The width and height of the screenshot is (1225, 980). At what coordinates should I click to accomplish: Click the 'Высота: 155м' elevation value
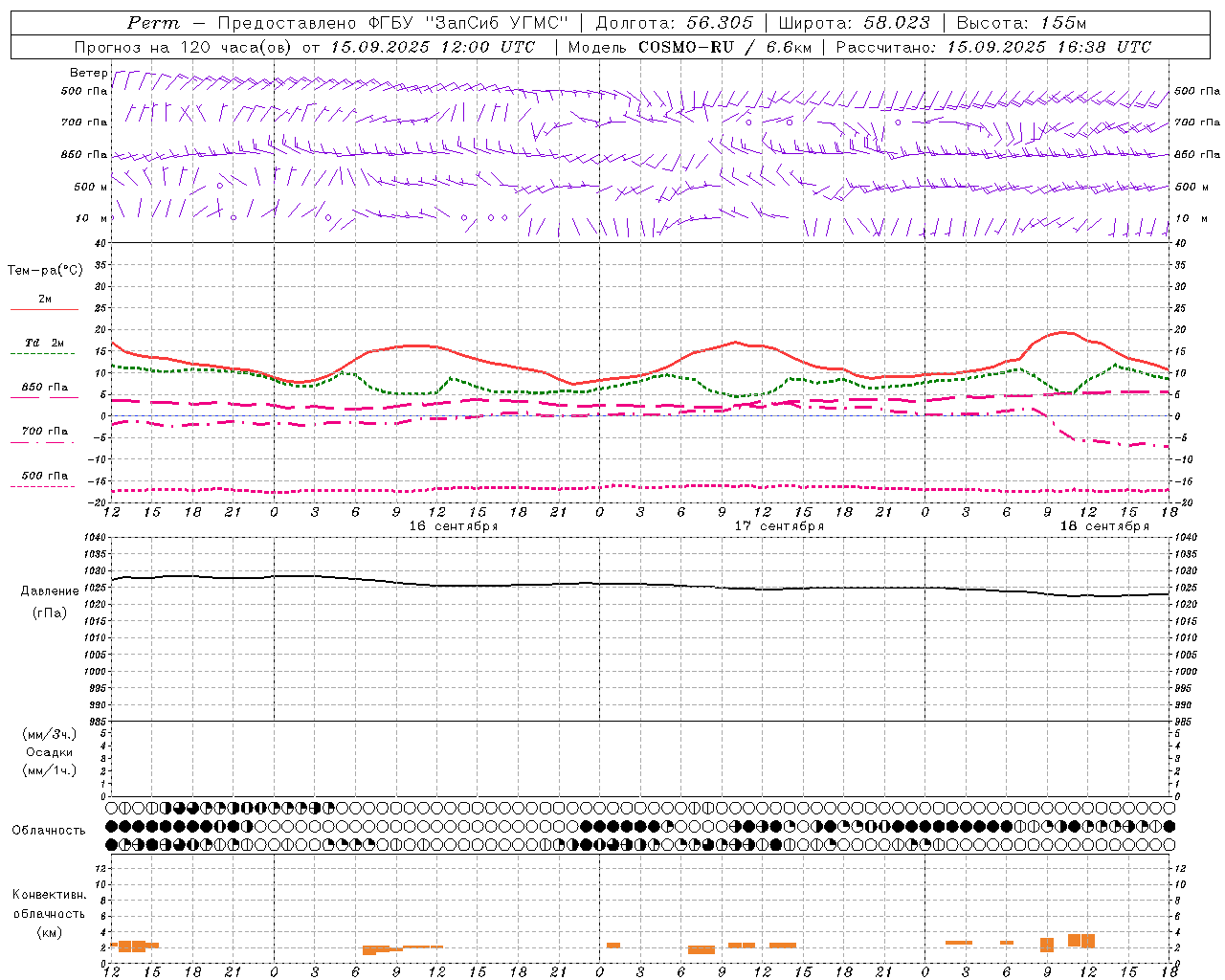click(1021, 23)
